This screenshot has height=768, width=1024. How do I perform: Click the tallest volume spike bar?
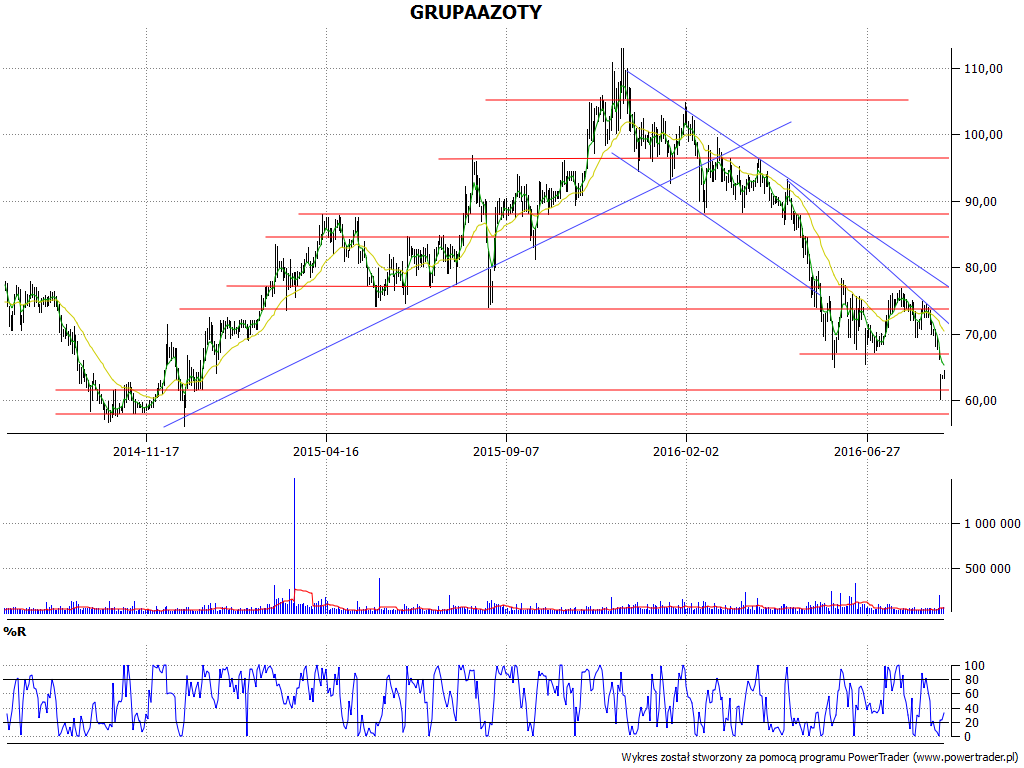coord(295,544)
